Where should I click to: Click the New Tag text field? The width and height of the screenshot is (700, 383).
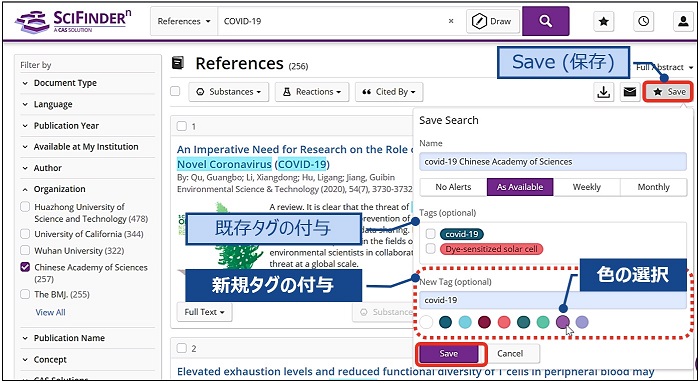click(x=553, y=300)
